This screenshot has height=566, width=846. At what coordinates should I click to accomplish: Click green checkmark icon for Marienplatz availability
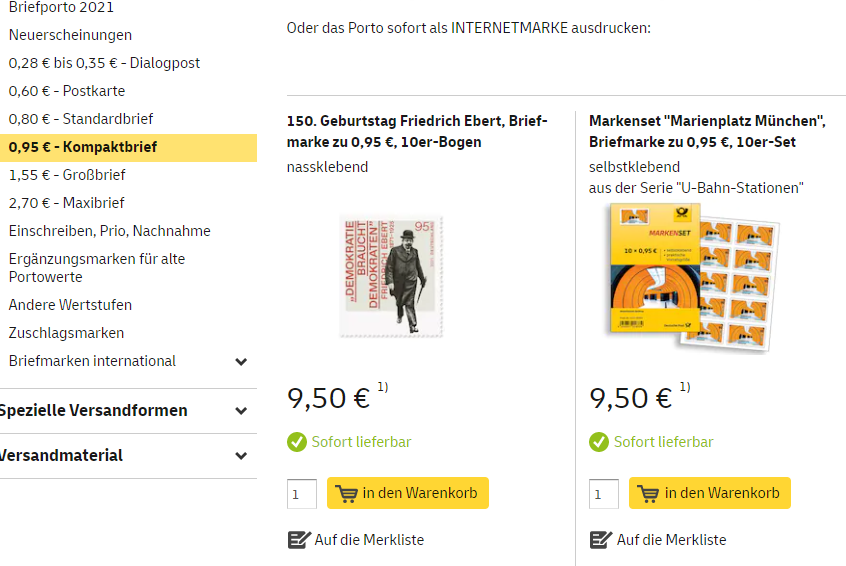[599, 442]
